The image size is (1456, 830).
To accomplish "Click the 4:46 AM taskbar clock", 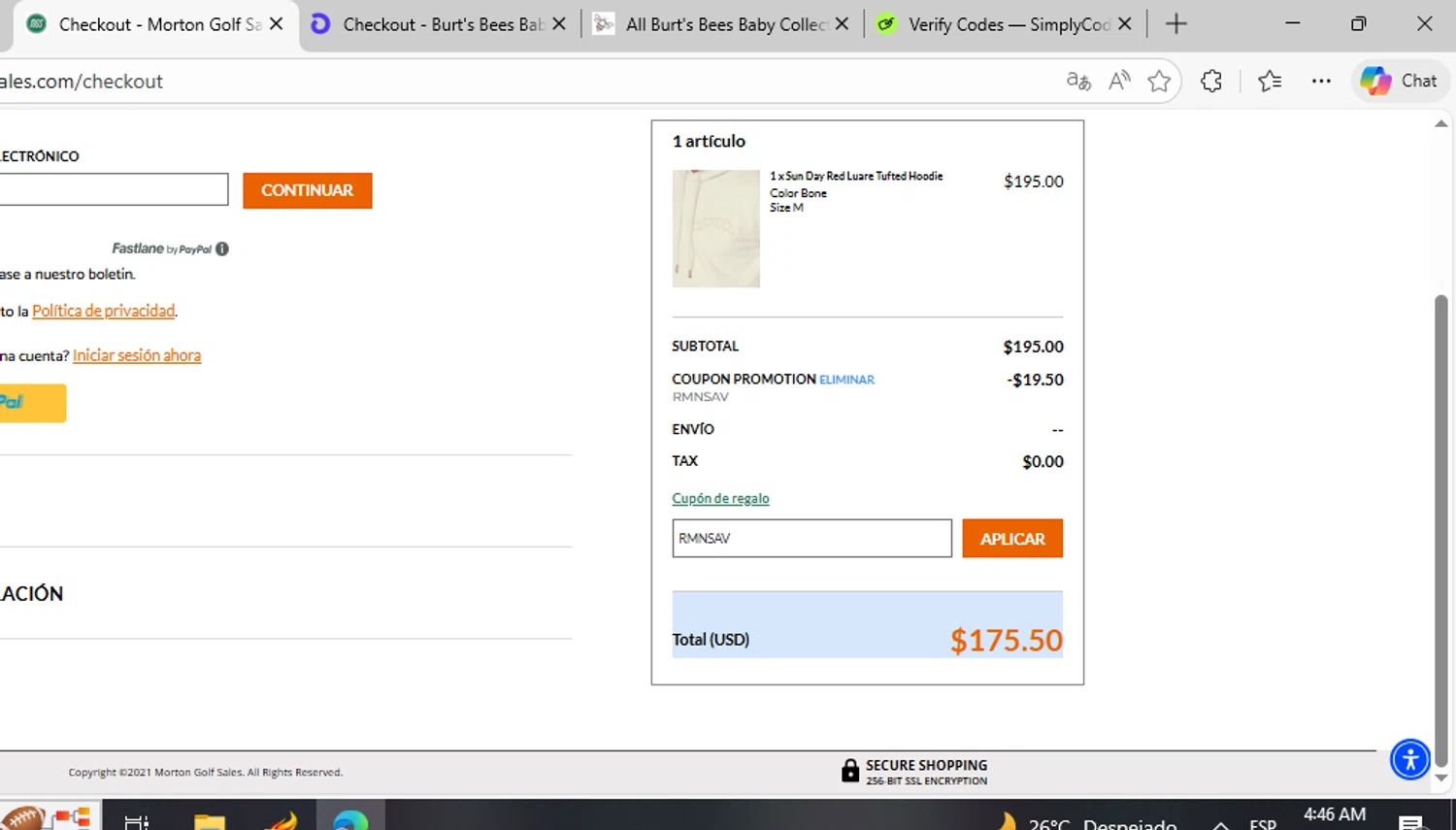I will click(1335, 816).
